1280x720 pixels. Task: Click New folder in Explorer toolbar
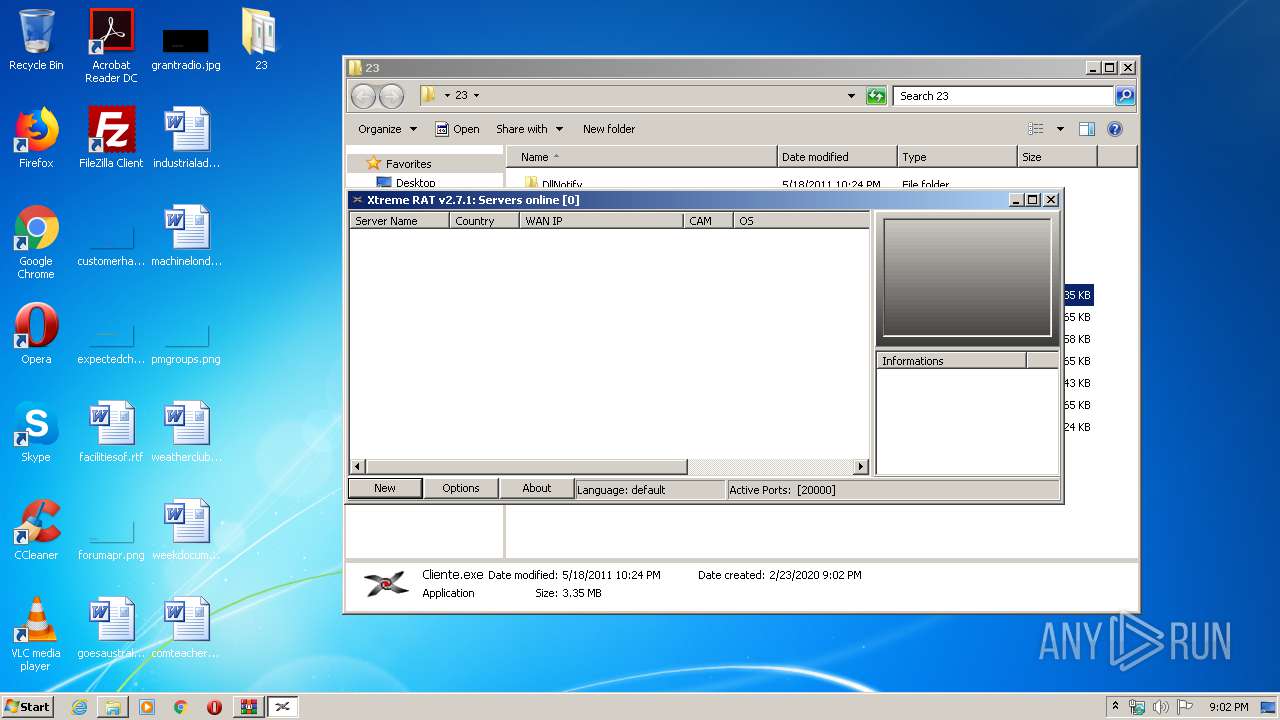pyautogui.click(x=609, y=129)
